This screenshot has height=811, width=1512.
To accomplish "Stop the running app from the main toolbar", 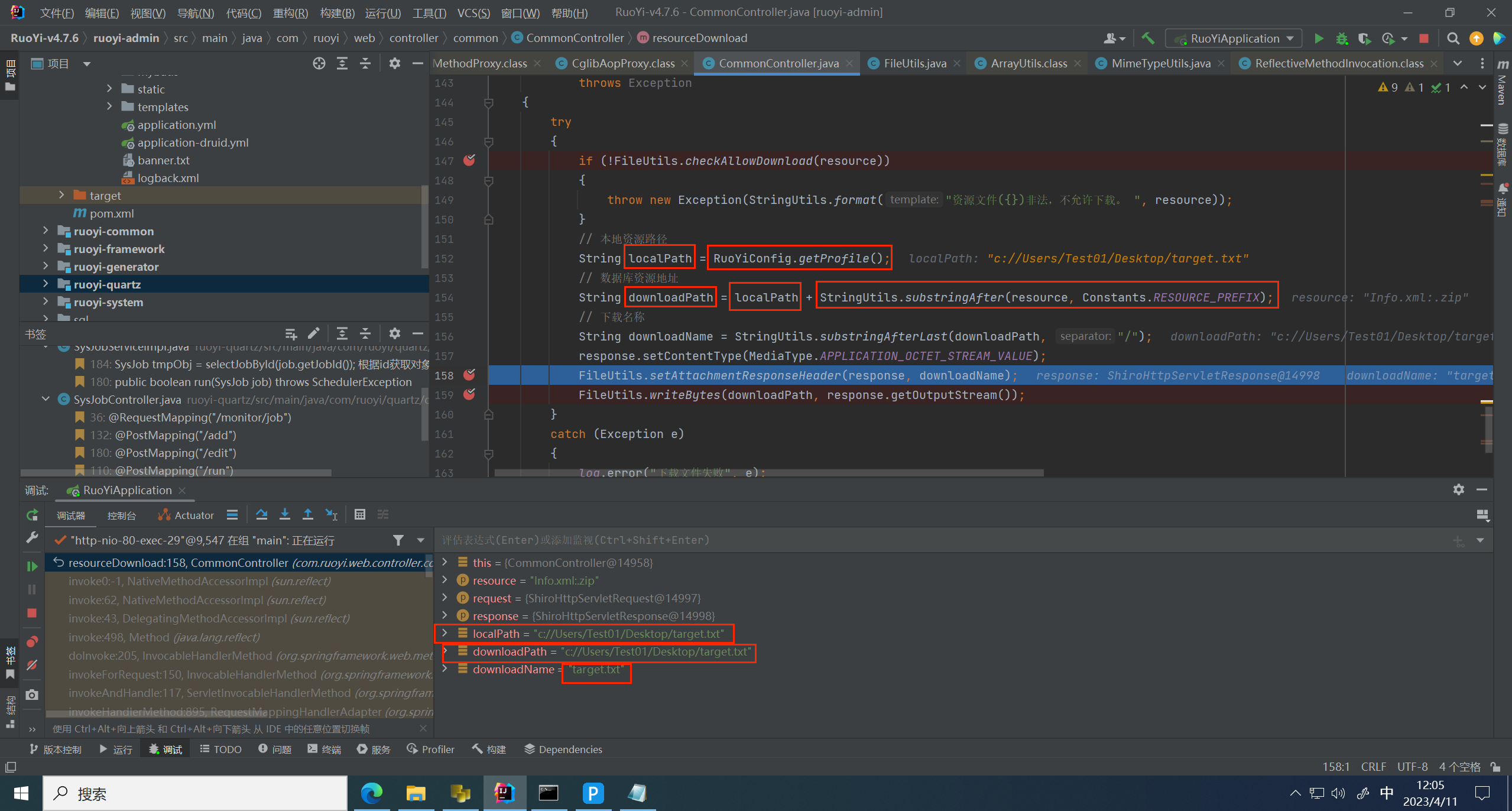I will [1424, 38].
